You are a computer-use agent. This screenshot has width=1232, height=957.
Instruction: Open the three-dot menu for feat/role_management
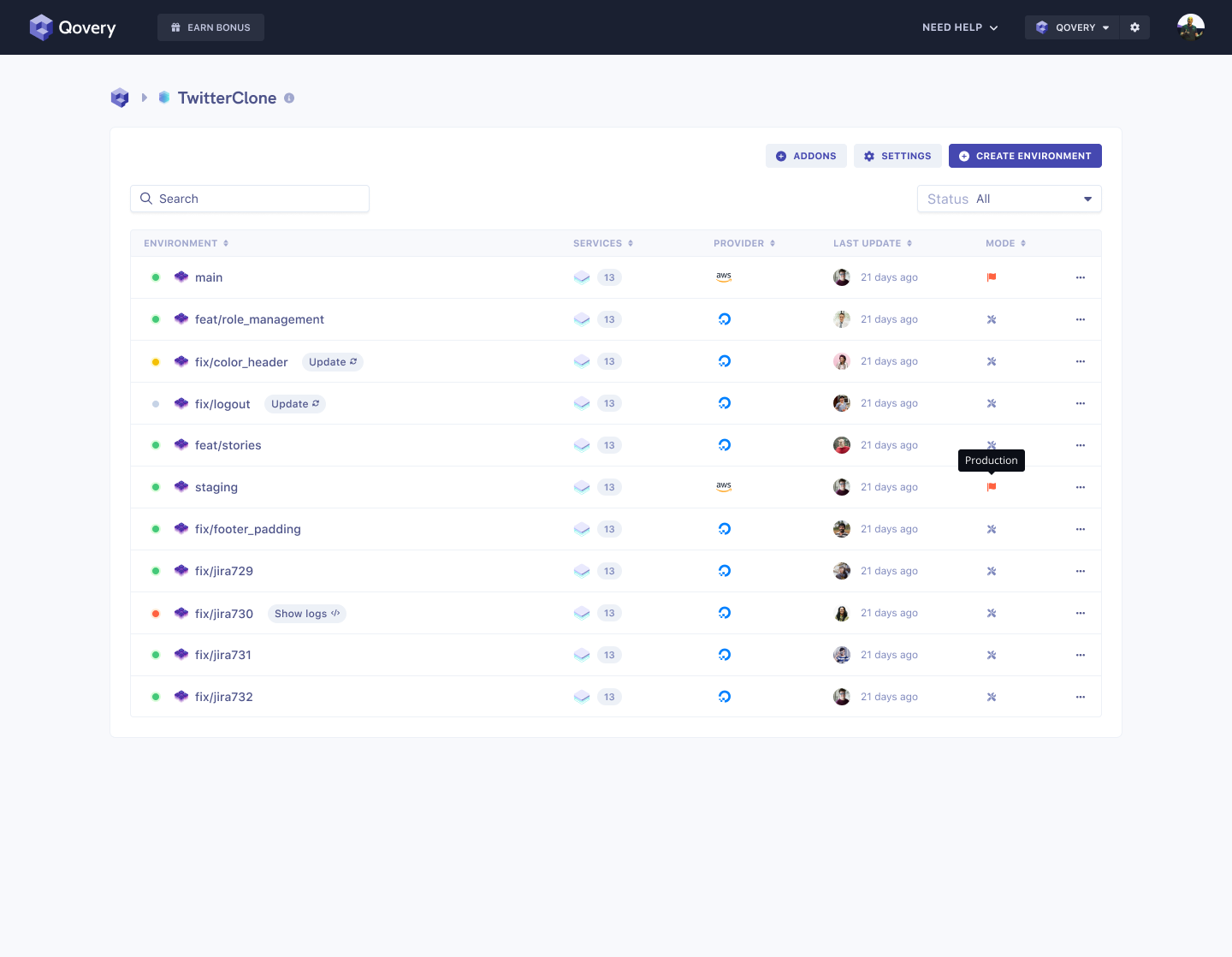[1081, 319]
